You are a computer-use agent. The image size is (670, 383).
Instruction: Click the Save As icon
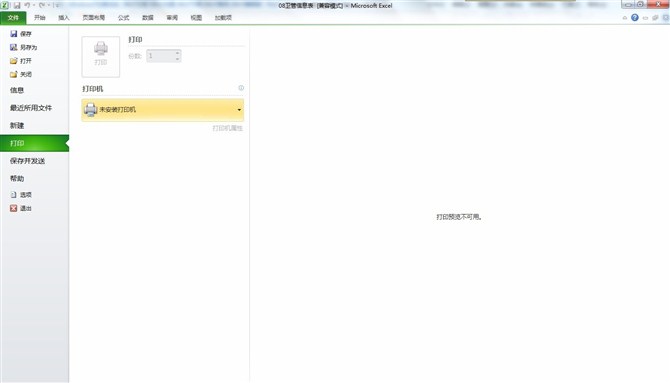click(x=14, y=47)
